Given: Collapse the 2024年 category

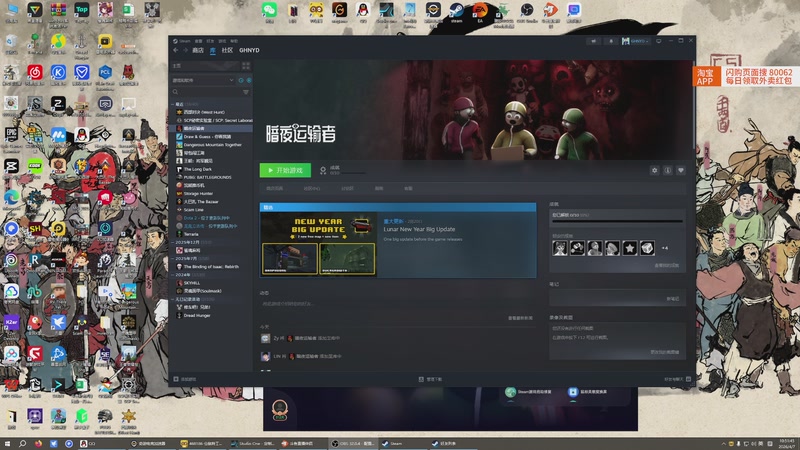Looking at the screenshot, I should tap(173, 274).
